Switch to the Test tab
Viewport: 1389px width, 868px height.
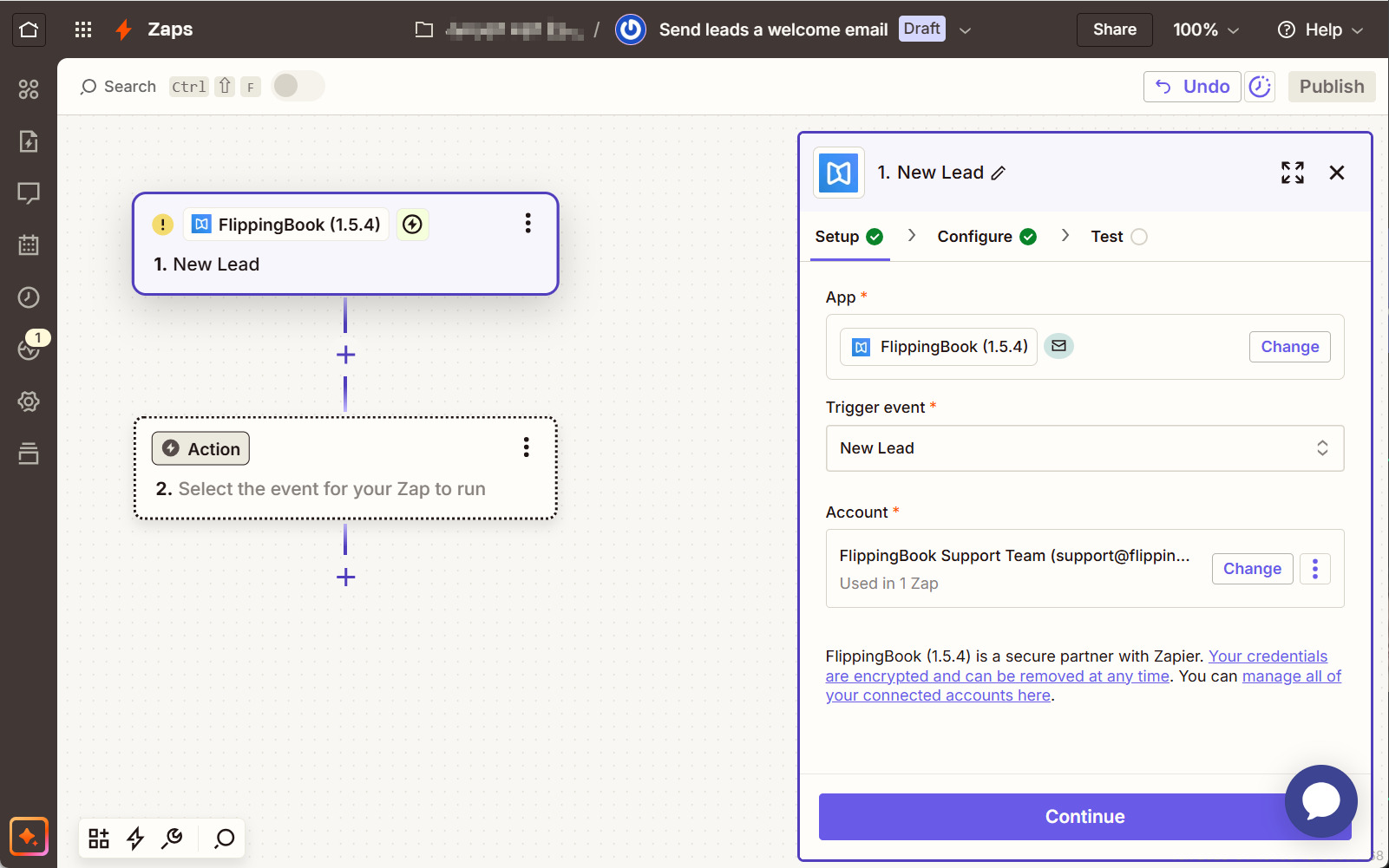[x=1118, y=237]
